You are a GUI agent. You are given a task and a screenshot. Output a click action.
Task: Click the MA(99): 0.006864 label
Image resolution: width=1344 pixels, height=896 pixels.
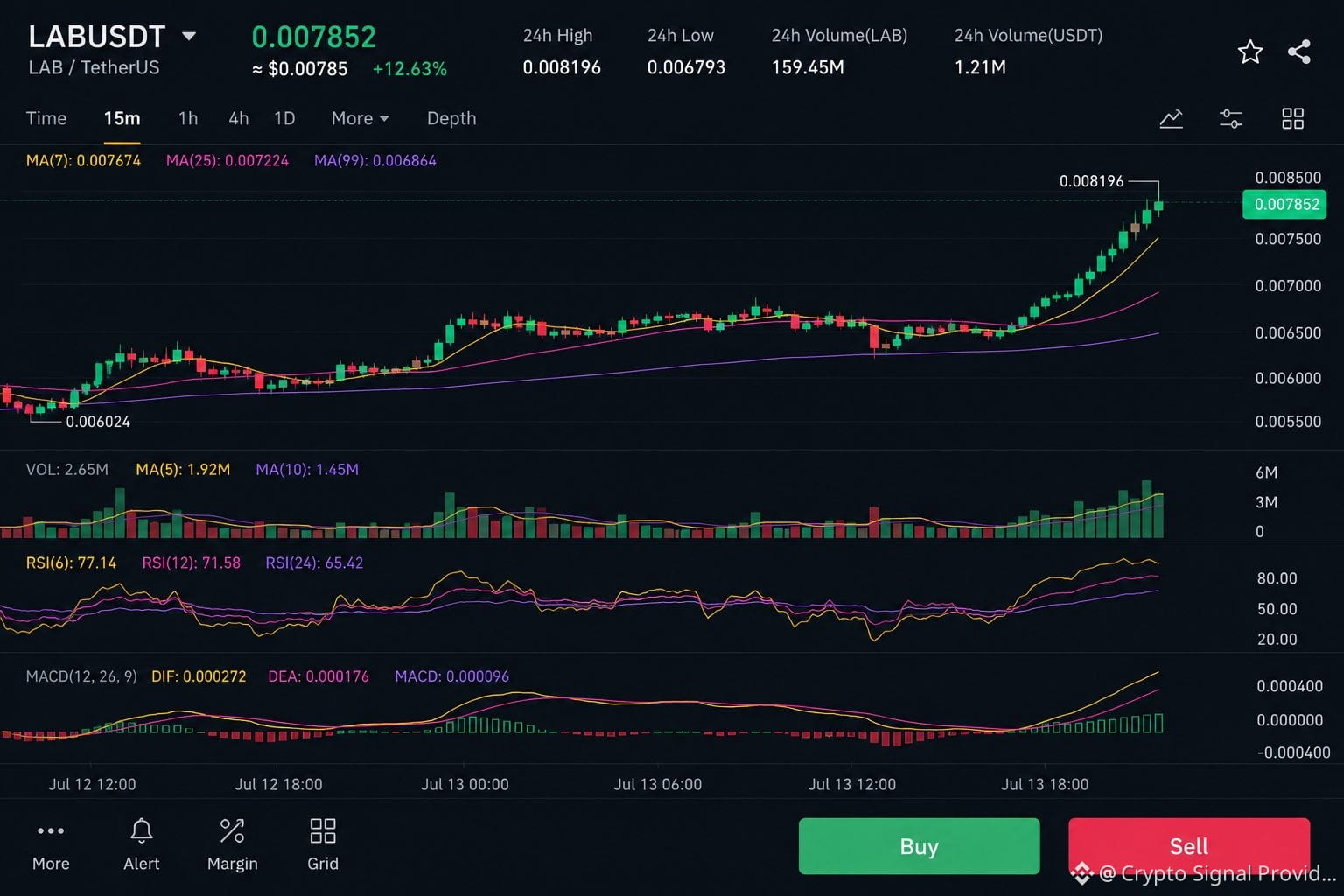375,161
